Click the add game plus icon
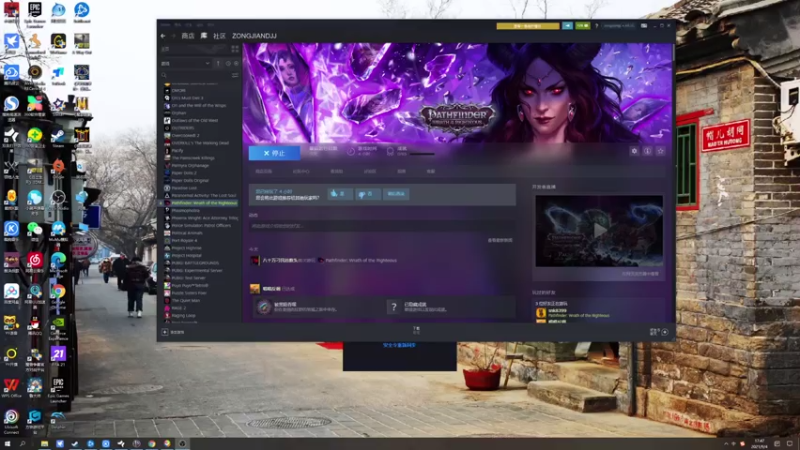 [165, 332]
